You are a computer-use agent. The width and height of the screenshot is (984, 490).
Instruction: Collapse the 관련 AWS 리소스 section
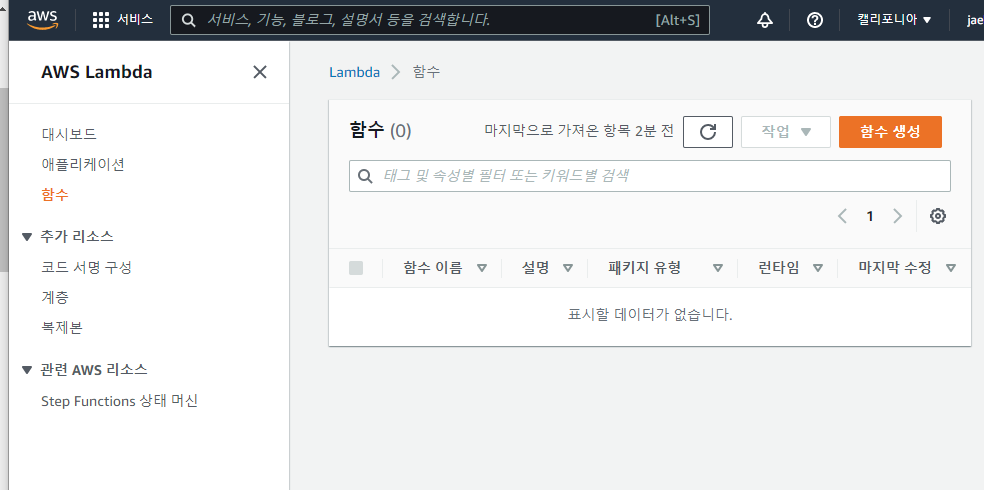click(x=26, y=370)
